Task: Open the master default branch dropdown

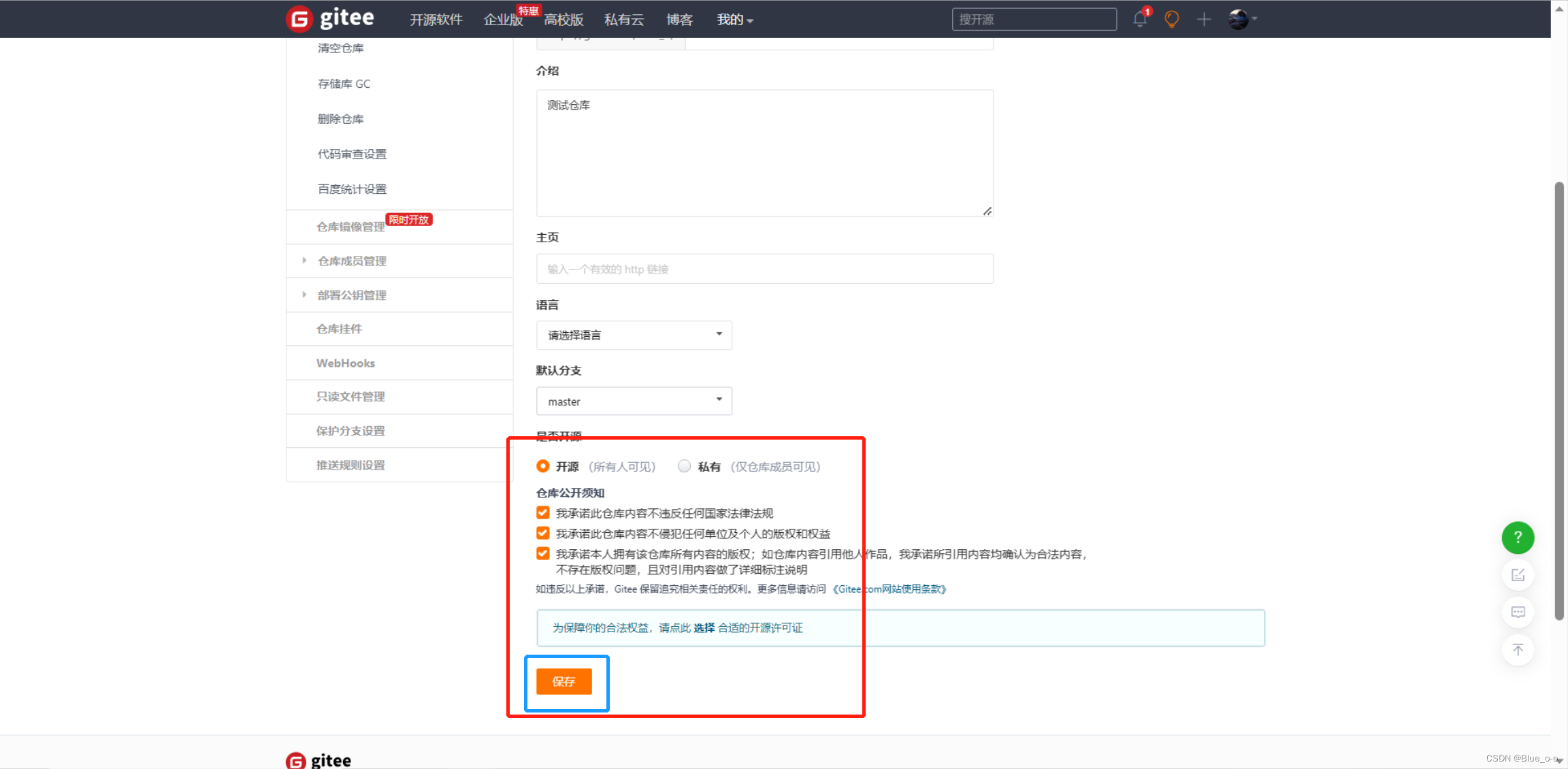Action: pyautogui.click(x=634, y=402)
